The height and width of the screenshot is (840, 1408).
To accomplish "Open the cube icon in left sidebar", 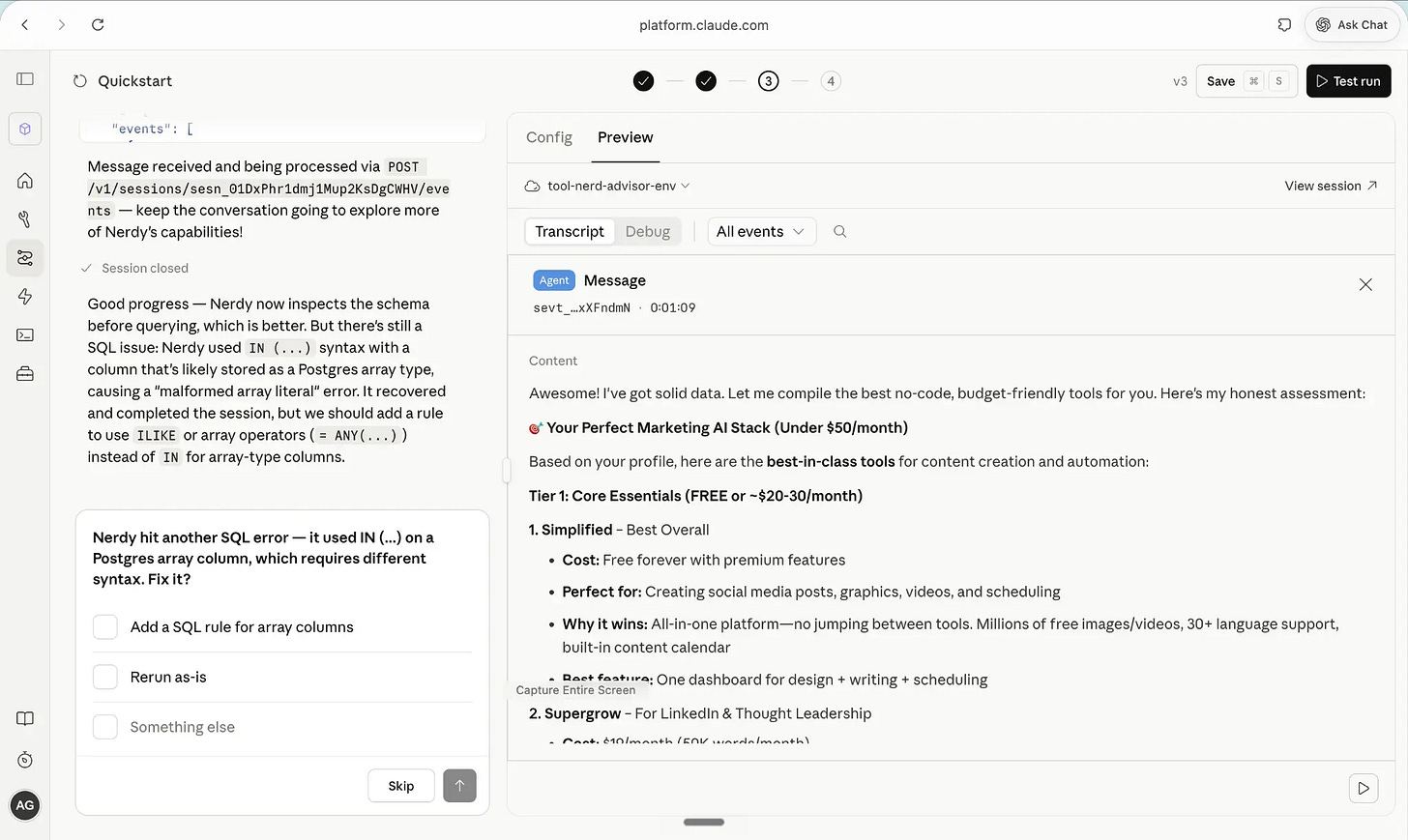I will point(25,129).
